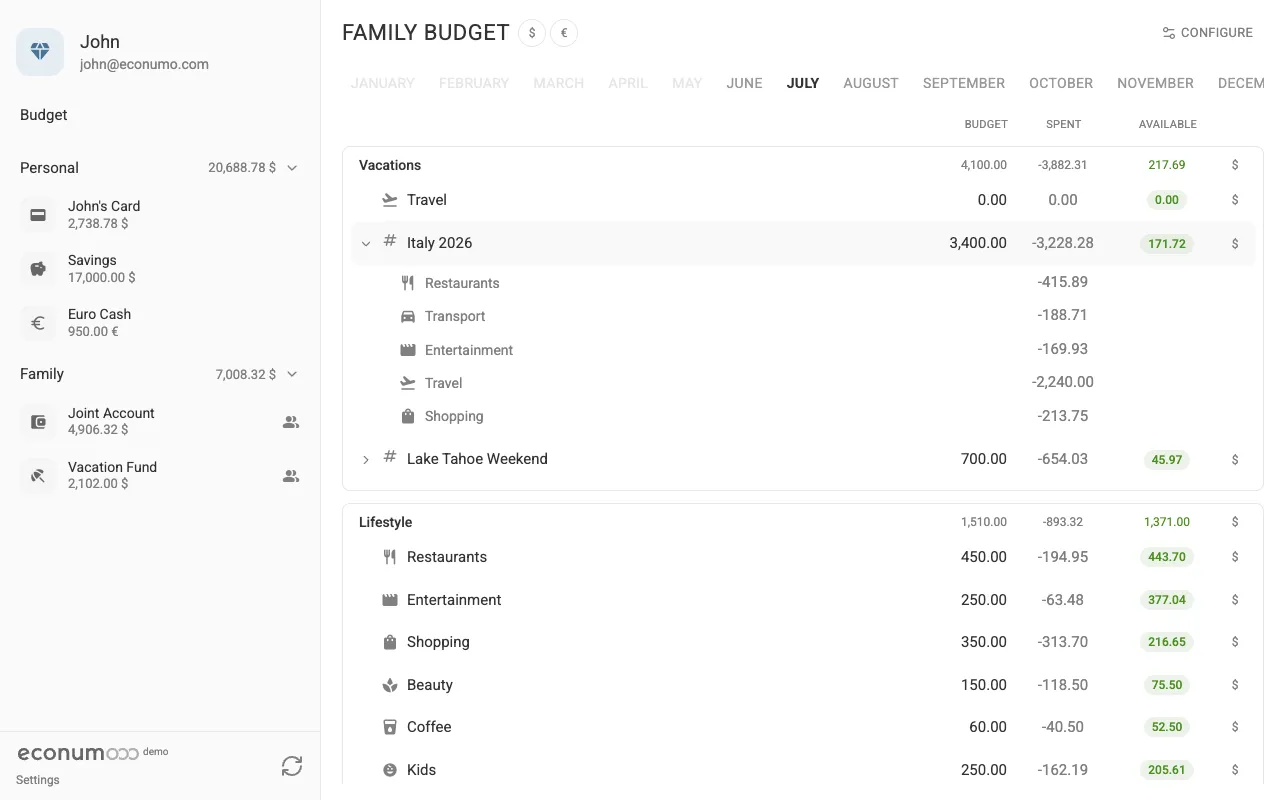The image size is (1280, 800).
Task: Collapse the Personal accounts group
Action: [292, 168]
